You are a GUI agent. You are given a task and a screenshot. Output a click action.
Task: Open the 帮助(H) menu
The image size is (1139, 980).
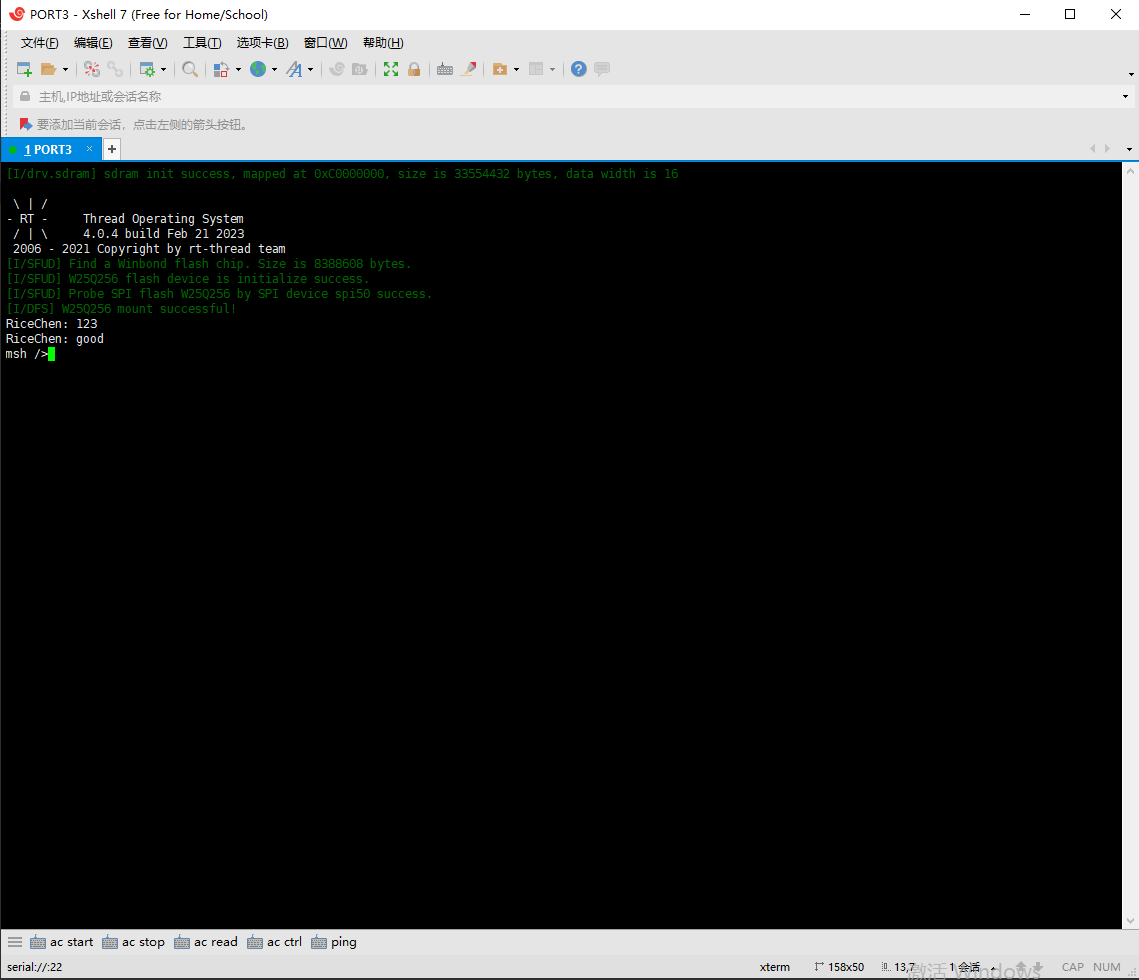pyautogui.click(x=383, y=43)
